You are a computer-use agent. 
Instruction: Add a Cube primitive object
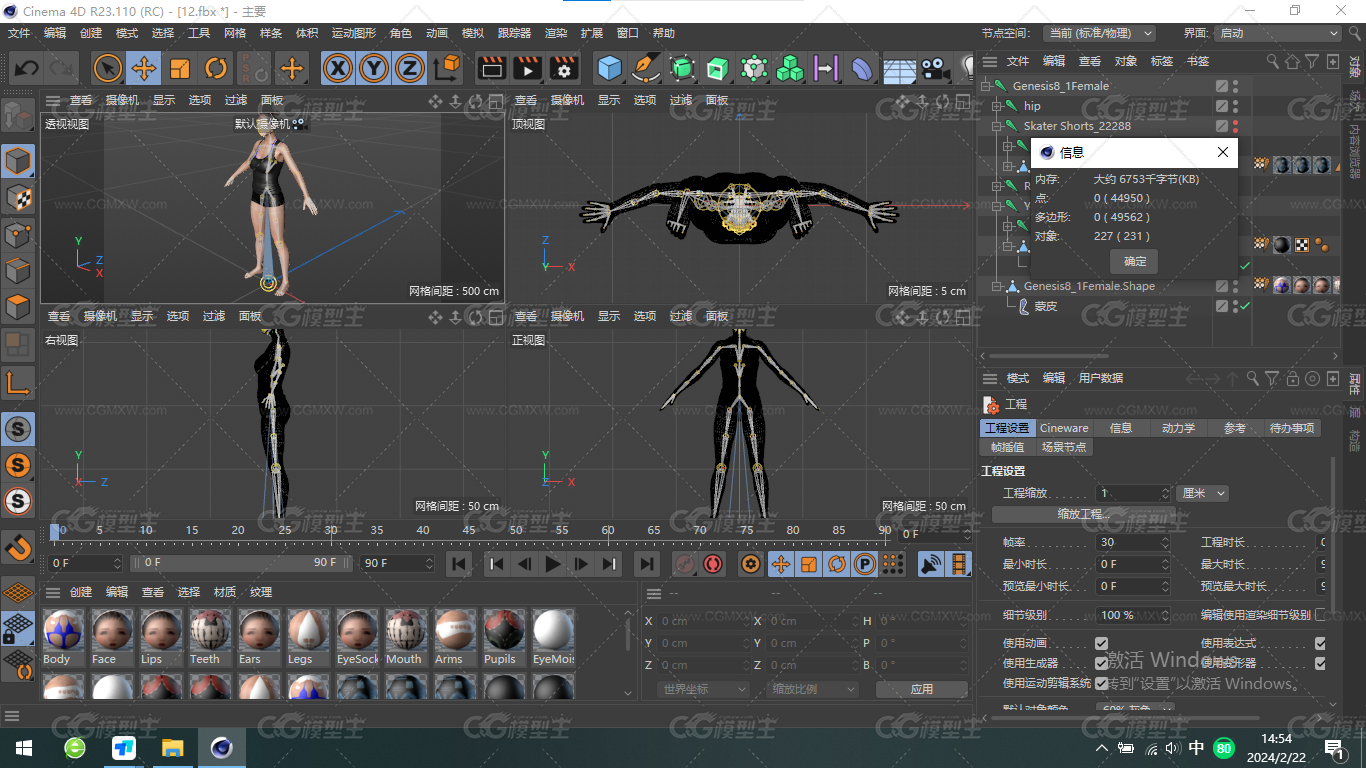click(x=609, y=68)
